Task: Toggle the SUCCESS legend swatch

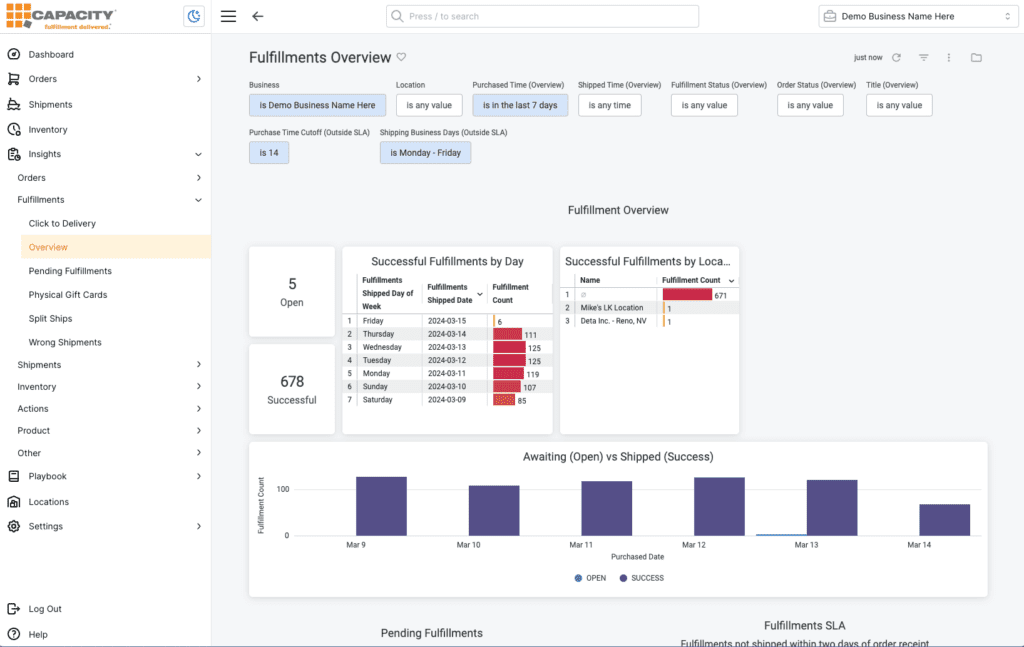Action: [624, 578]
